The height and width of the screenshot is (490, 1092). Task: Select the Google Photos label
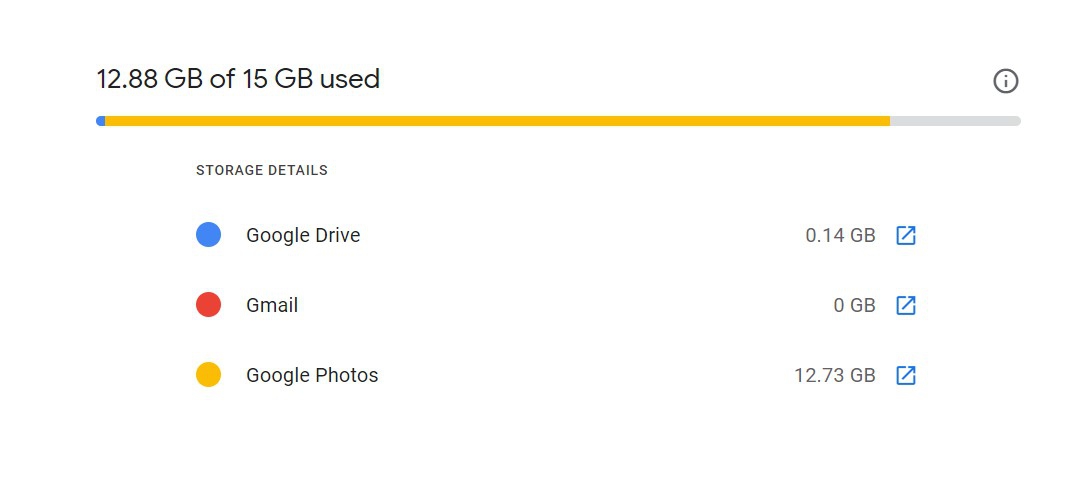click(x=312, y=376)
